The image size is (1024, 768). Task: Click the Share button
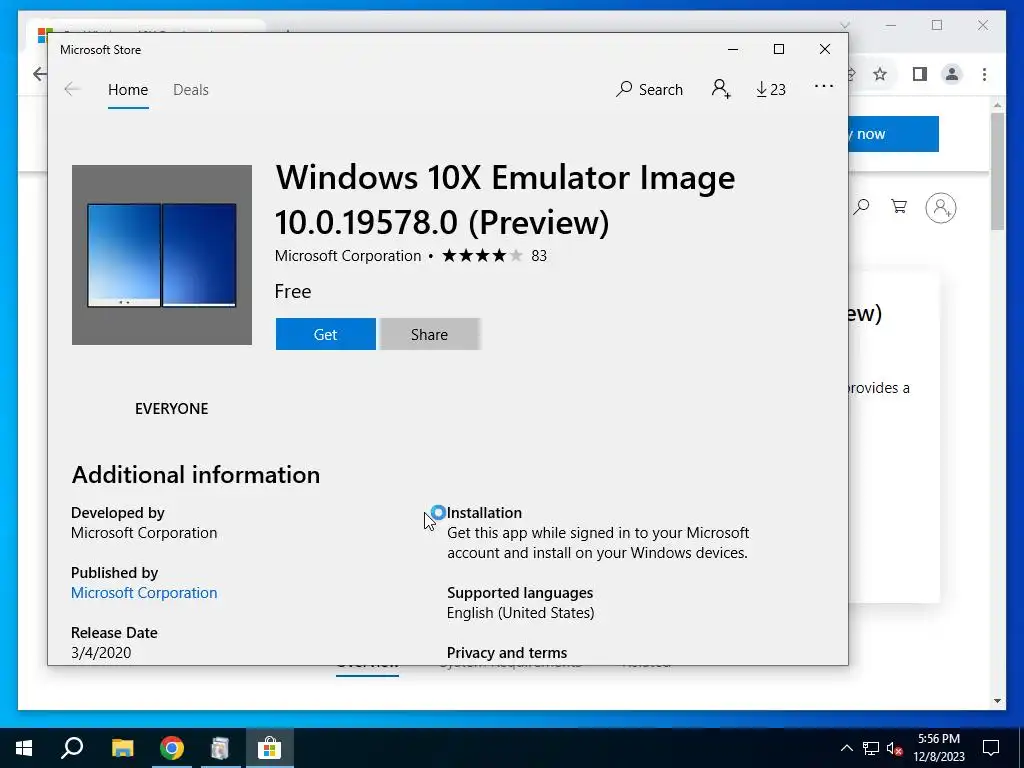point(430,334)
